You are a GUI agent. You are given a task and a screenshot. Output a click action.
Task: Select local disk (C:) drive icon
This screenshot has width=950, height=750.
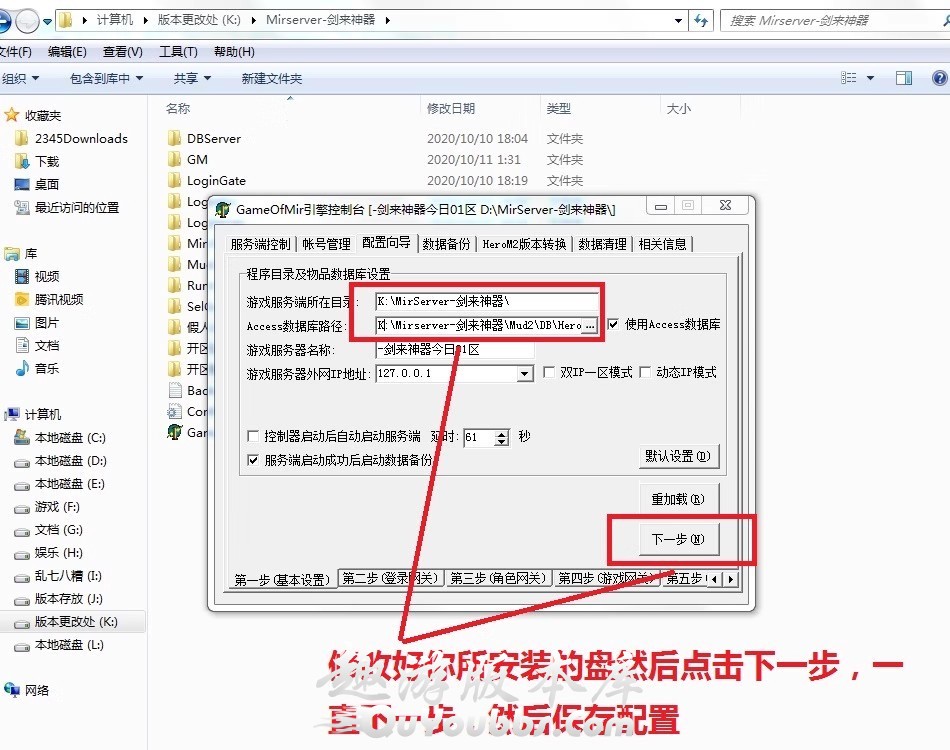21,438
